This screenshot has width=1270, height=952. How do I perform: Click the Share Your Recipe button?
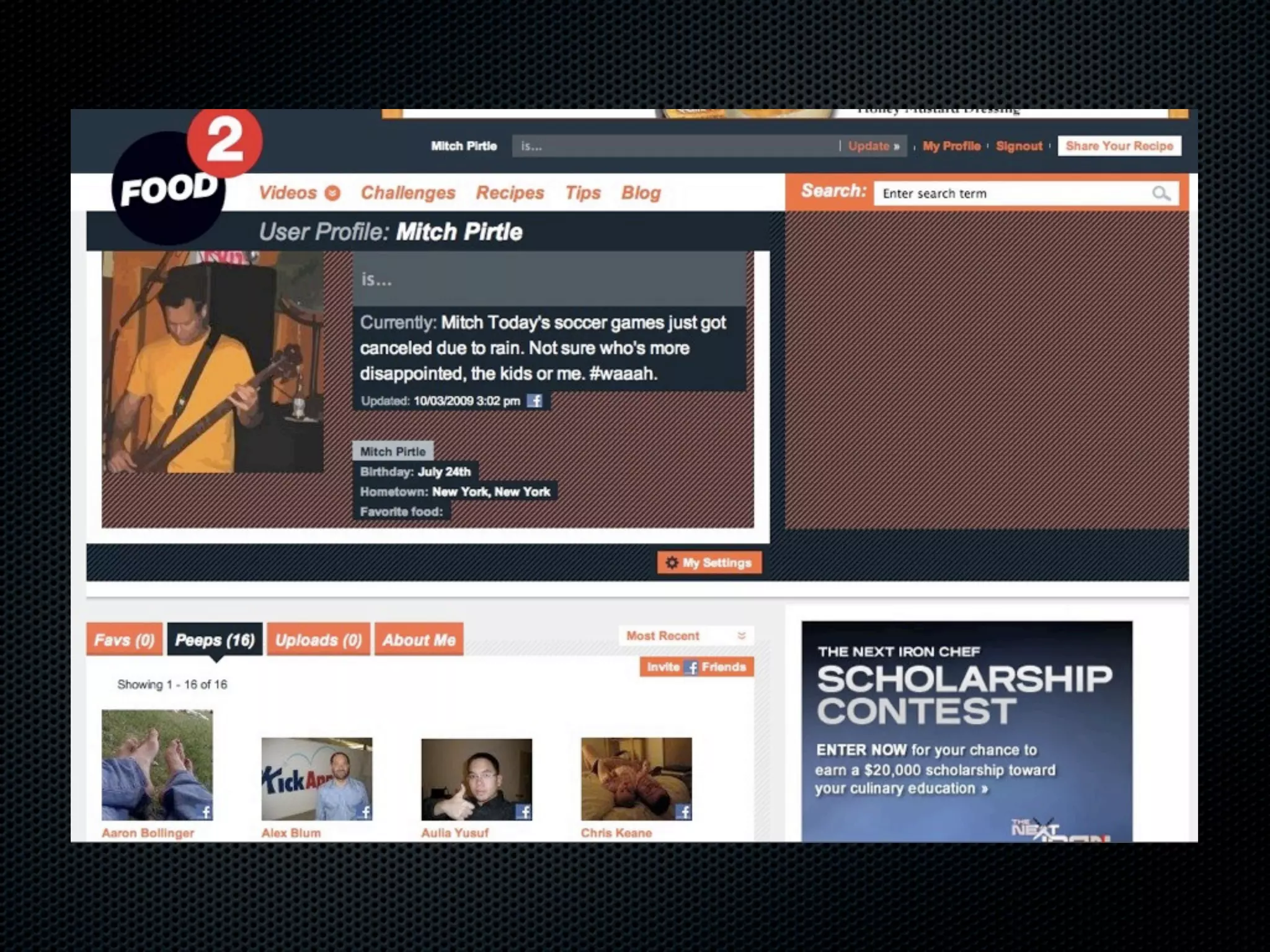1119,146
